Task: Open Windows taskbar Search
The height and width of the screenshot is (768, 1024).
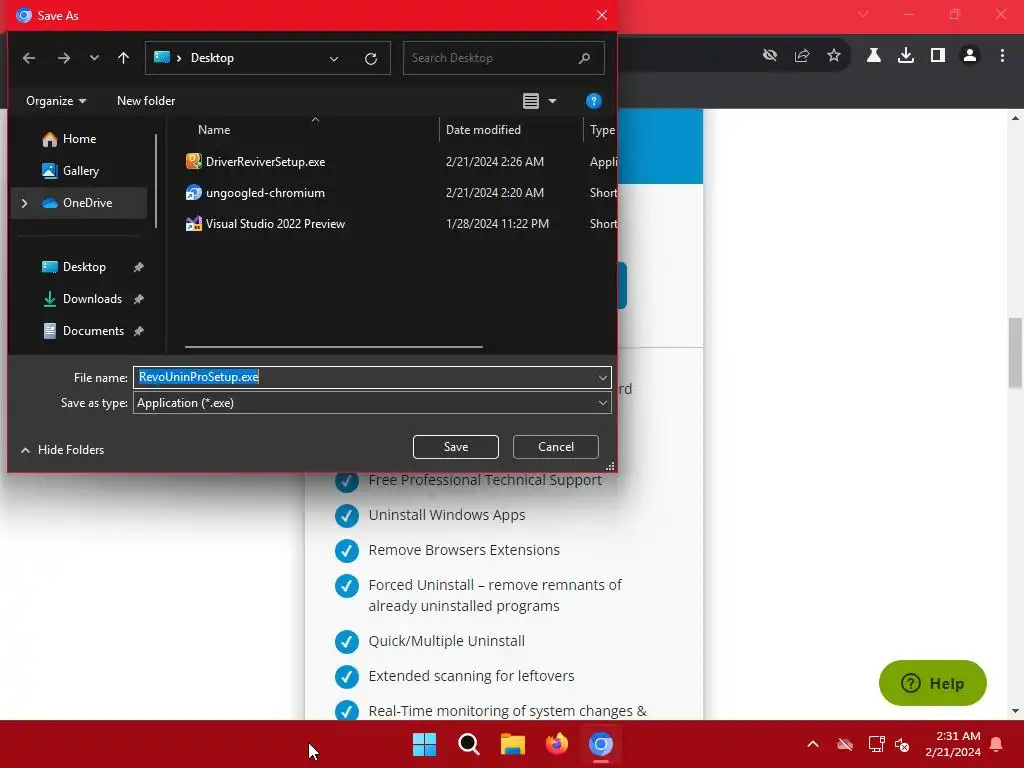Action: point(469,744)
